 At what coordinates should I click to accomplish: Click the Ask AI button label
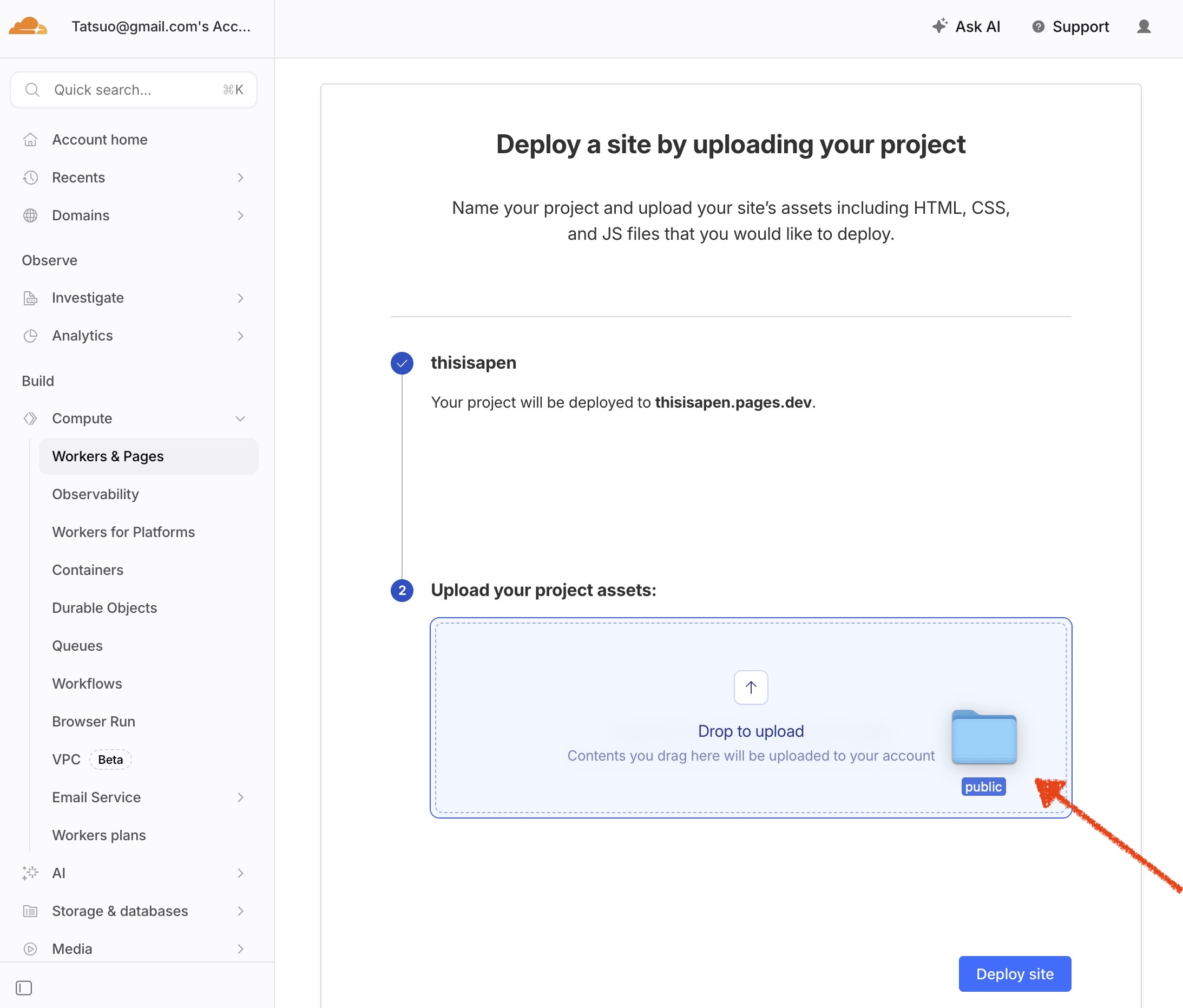[977, 27]
